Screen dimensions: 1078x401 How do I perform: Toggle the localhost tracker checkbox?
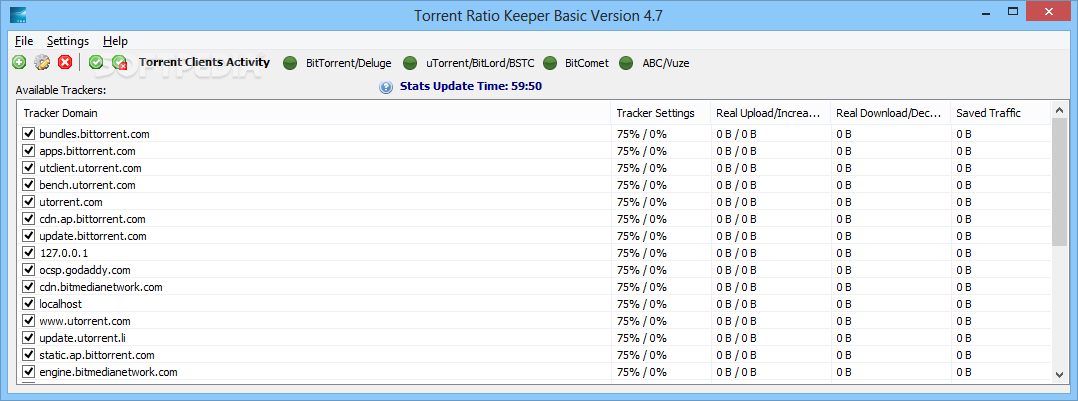point(29,303)
